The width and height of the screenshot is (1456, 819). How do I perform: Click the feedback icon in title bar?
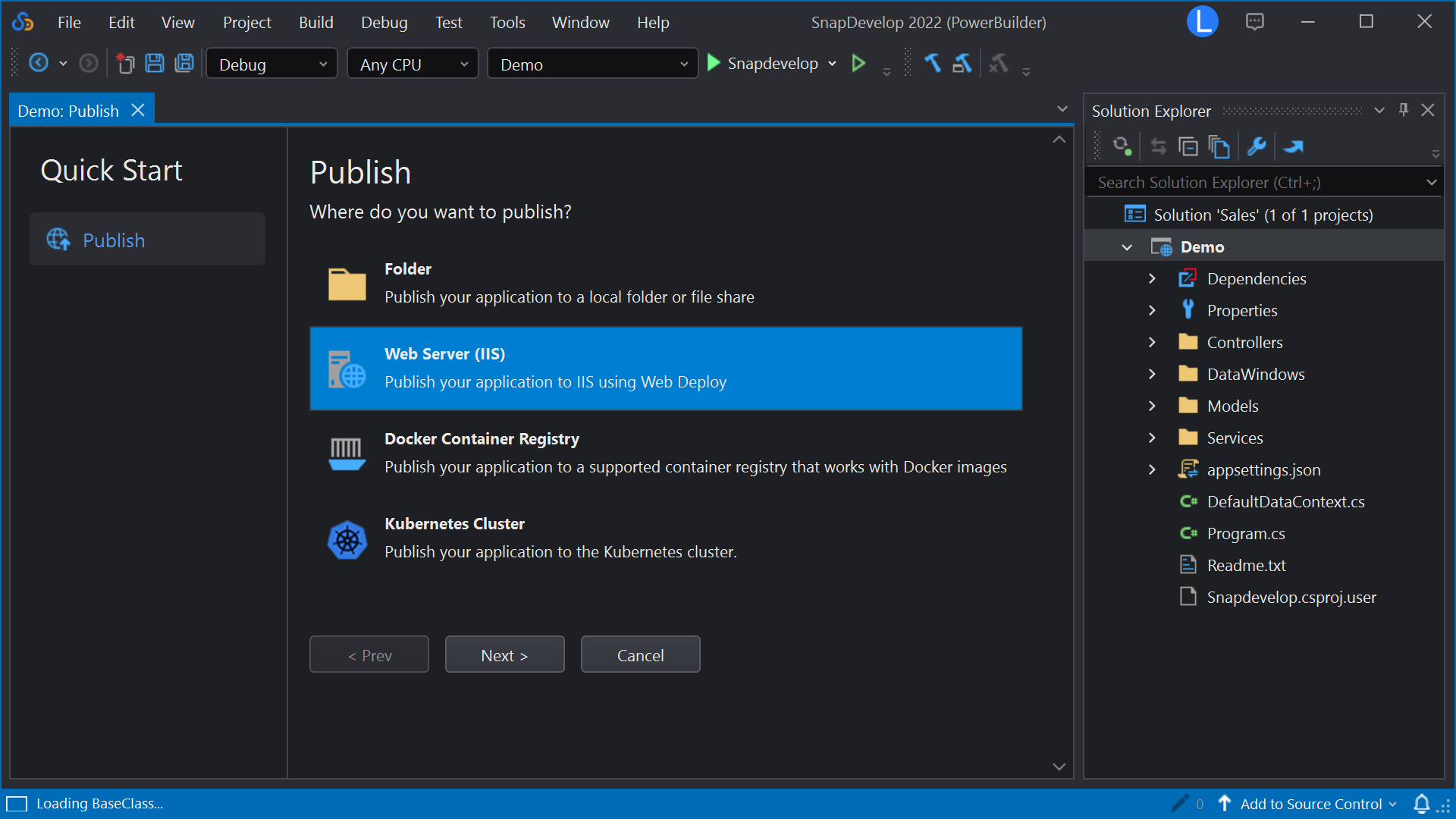point(1254,22)
